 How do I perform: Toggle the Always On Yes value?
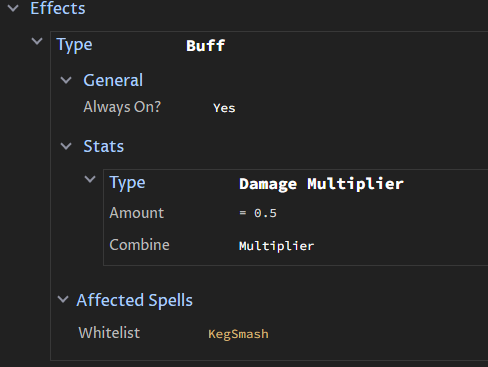click(224, 108)
